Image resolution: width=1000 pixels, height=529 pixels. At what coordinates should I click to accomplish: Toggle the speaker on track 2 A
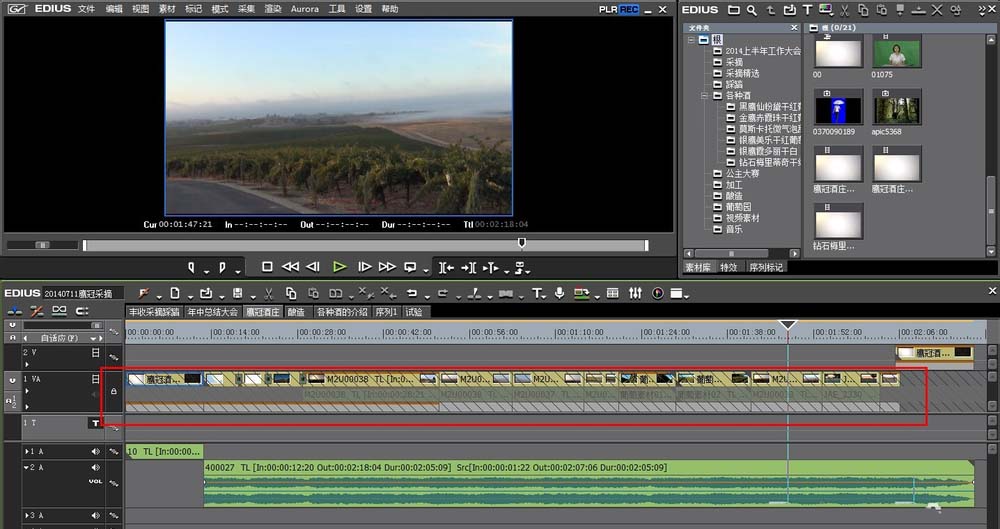coord(96,467)
